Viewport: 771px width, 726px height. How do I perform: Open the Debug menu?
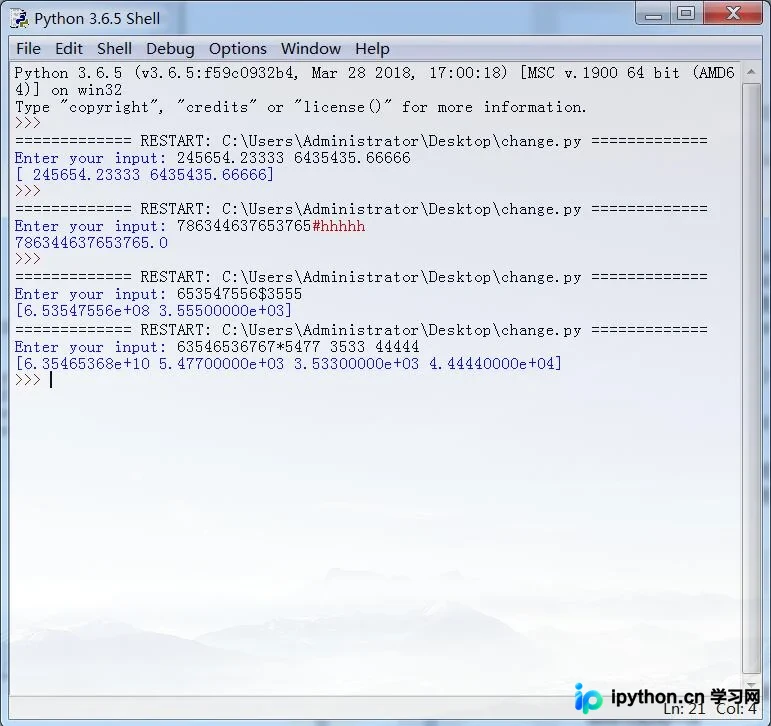170,49
